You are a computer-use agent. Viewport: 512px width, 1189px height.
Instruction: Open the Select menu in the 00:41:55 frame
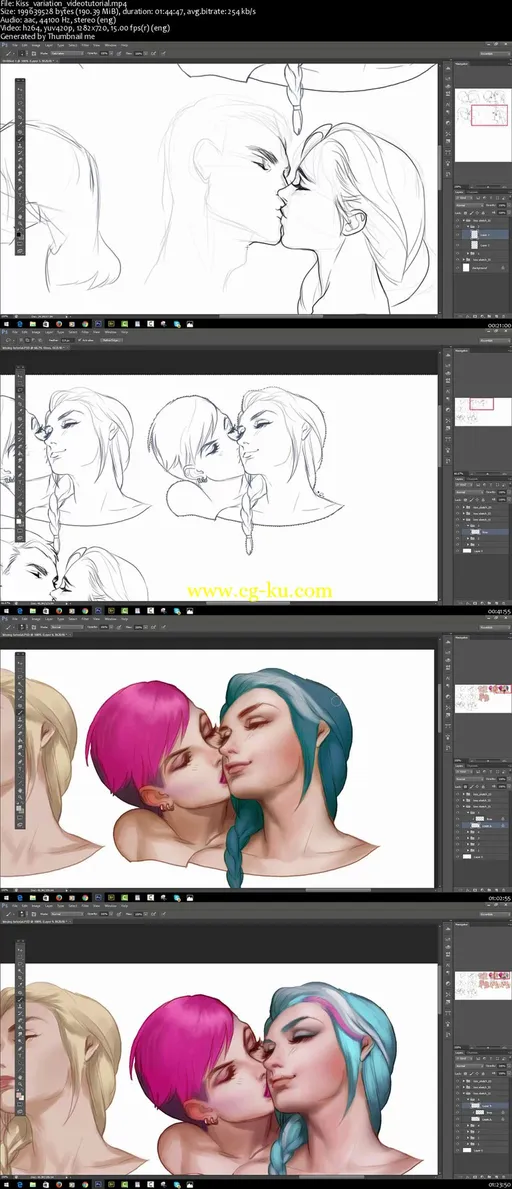(x=73, y=331)
